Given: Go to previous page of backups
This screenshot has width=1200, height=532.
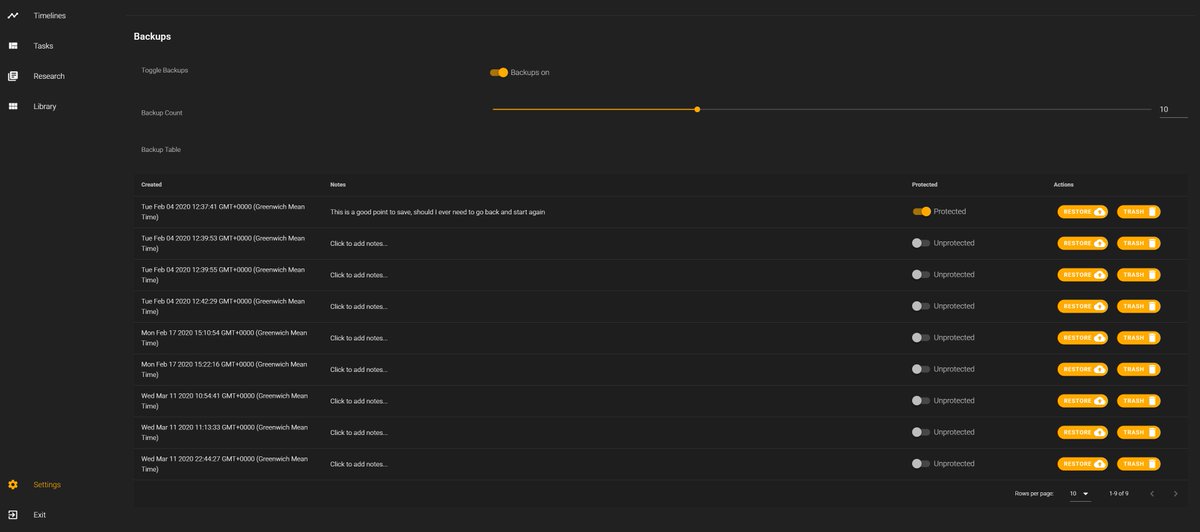Looking at the screenshot, I should 1152,494.
